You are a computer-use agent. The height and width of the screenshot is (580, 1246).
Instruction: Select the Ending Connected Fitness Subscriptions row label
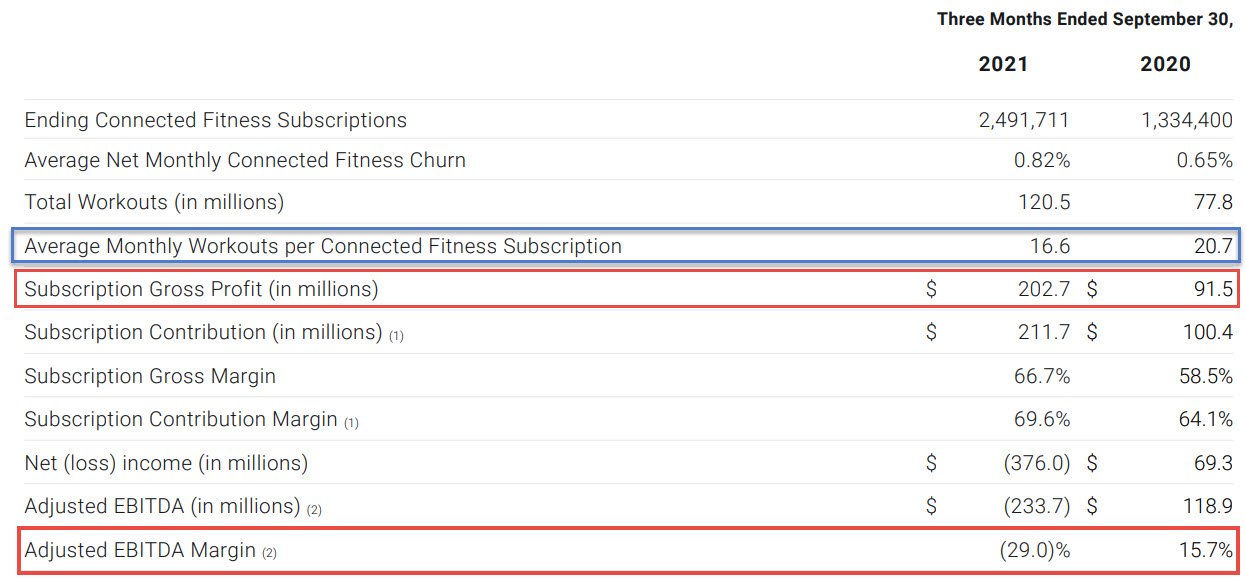215,120
